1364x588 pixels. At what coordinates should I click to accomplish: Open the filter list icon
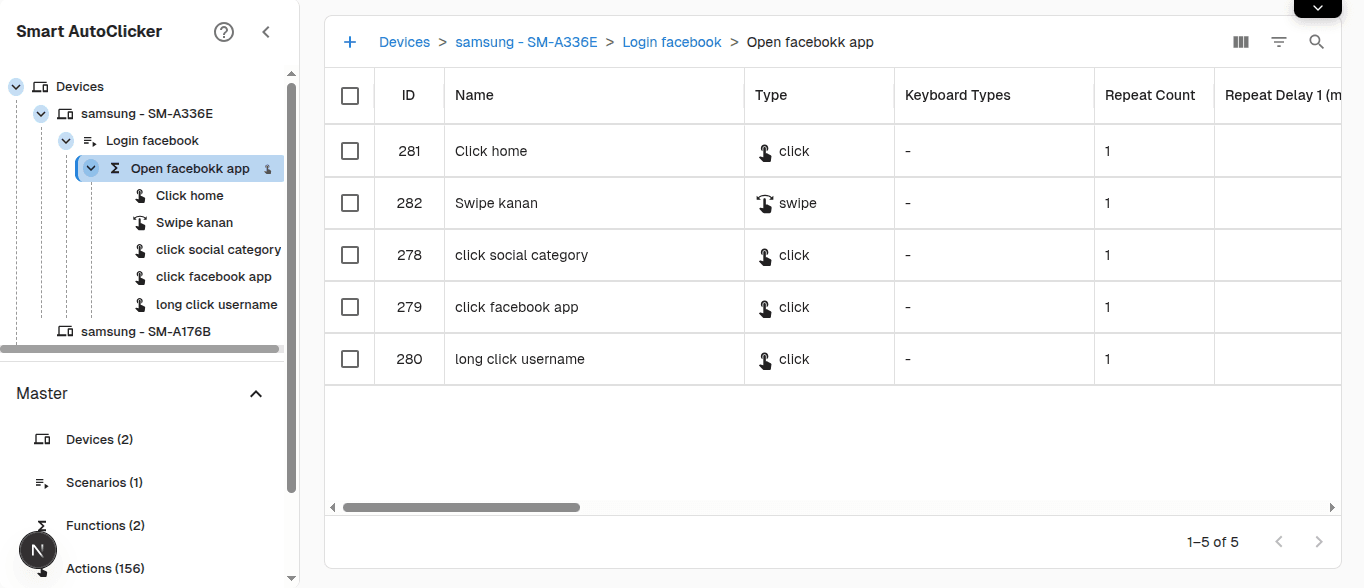[x=1279, y=42]
